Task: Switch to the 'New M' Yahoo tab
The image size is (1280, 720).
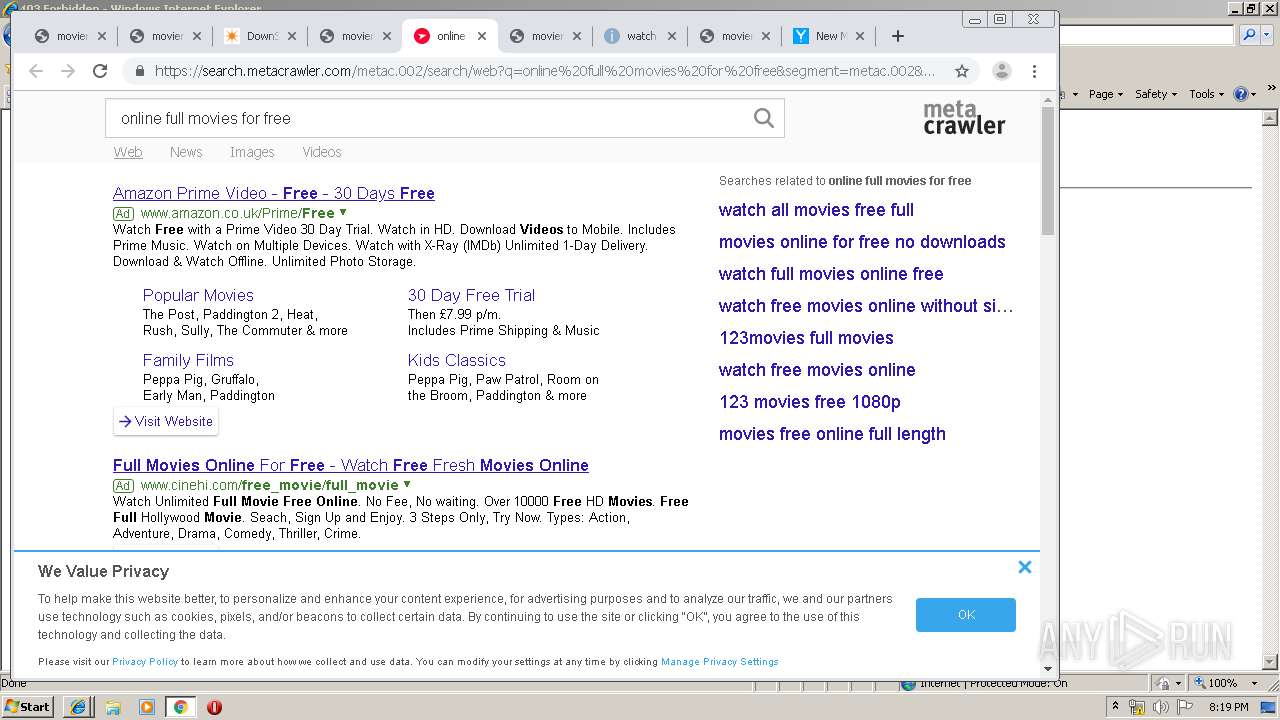Action: 828,36
